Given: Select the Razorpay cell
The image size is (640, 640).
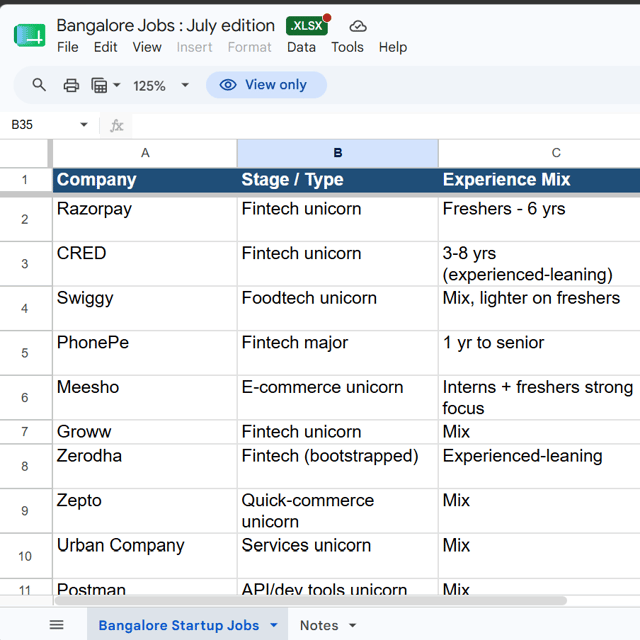Looking at the screenshot, I should click(x=145, y=219).
